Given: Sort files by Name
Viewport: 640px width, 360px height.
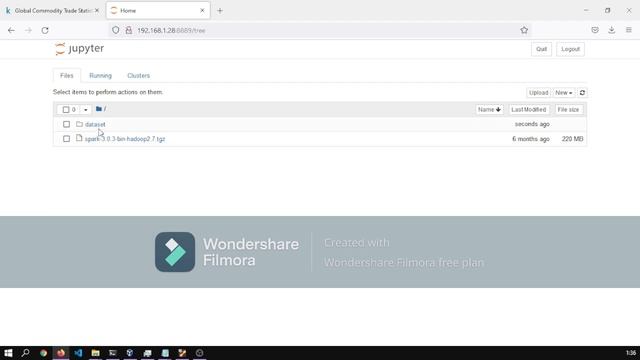Looking at the screenshot, I should [489, 109].
